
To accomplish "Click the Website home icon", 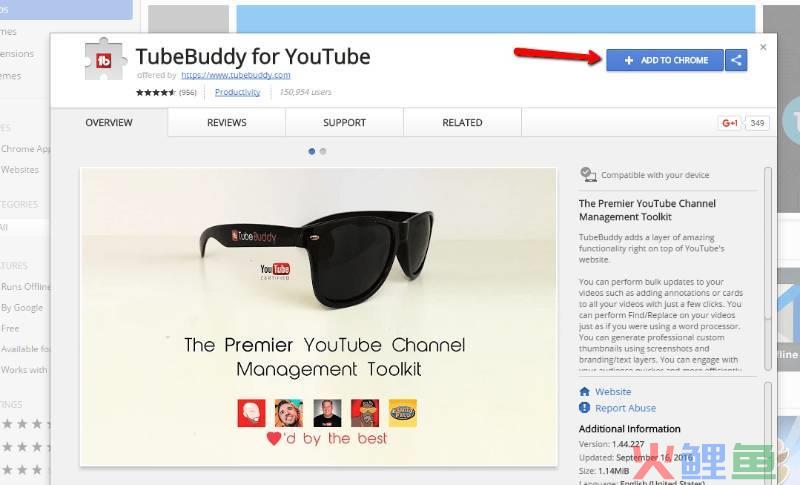I will (585, 392).
